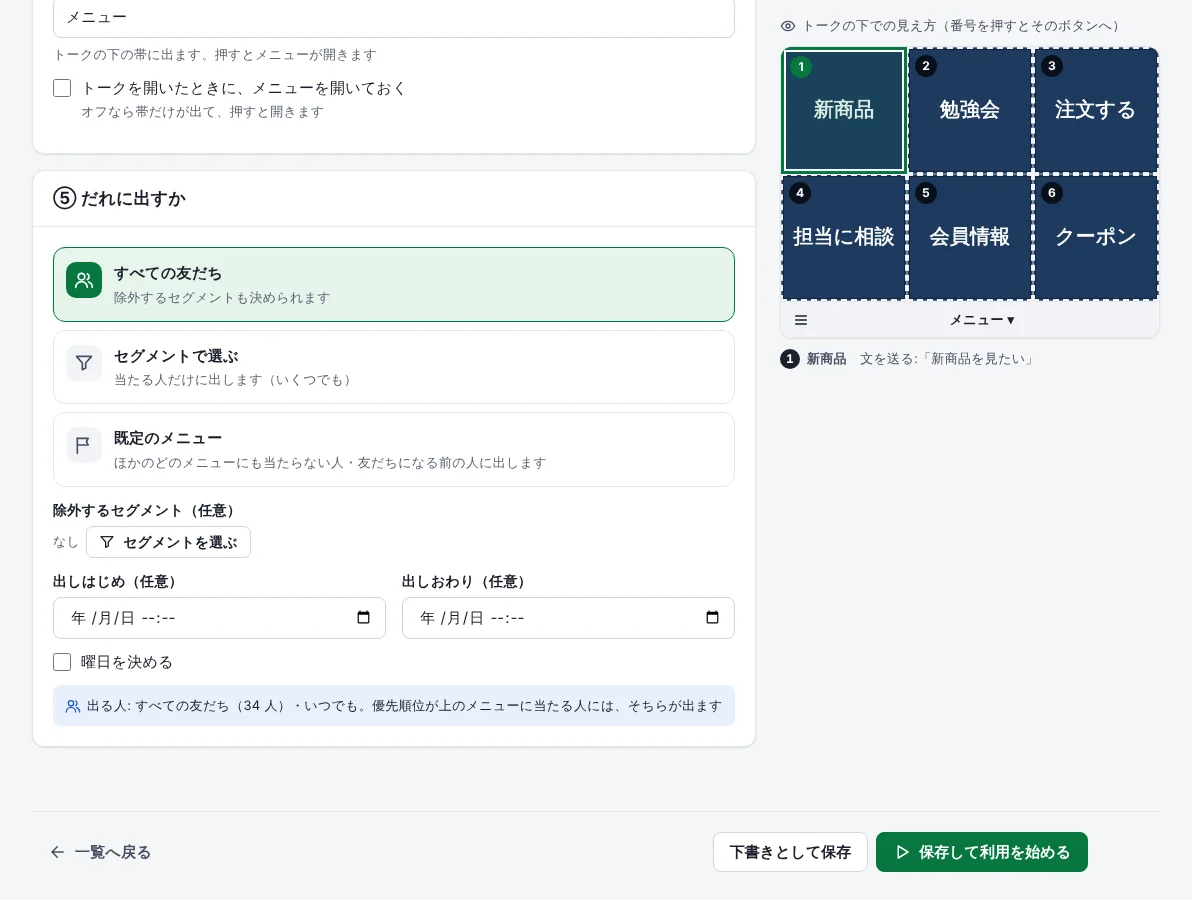Click number badge 3 on 注文する tile
Viewport: 1192px width, 900px height.
[1051, 65]
